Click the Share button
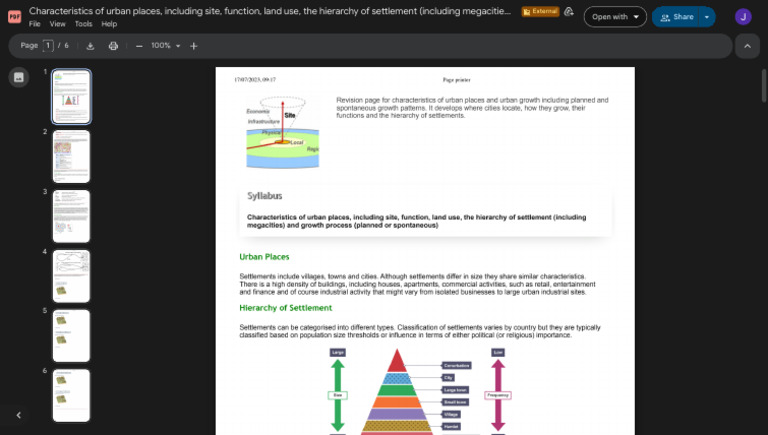The height and width of the screenshot is (435, 768). (675, 17)
